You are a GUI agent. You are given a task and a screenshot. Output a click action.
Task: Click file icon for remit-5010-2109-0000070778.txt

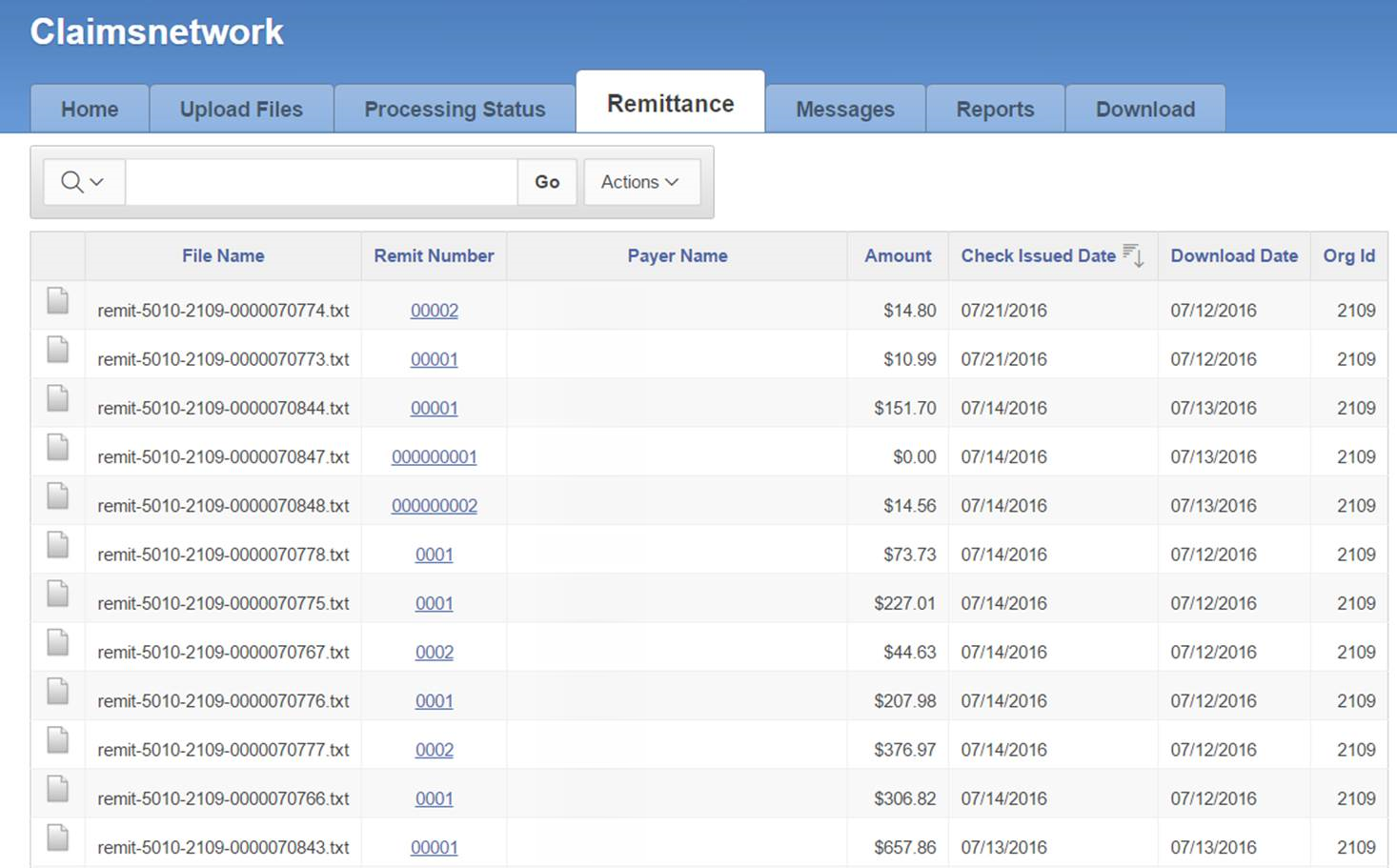pyautogui.click(x=58, y=545)
